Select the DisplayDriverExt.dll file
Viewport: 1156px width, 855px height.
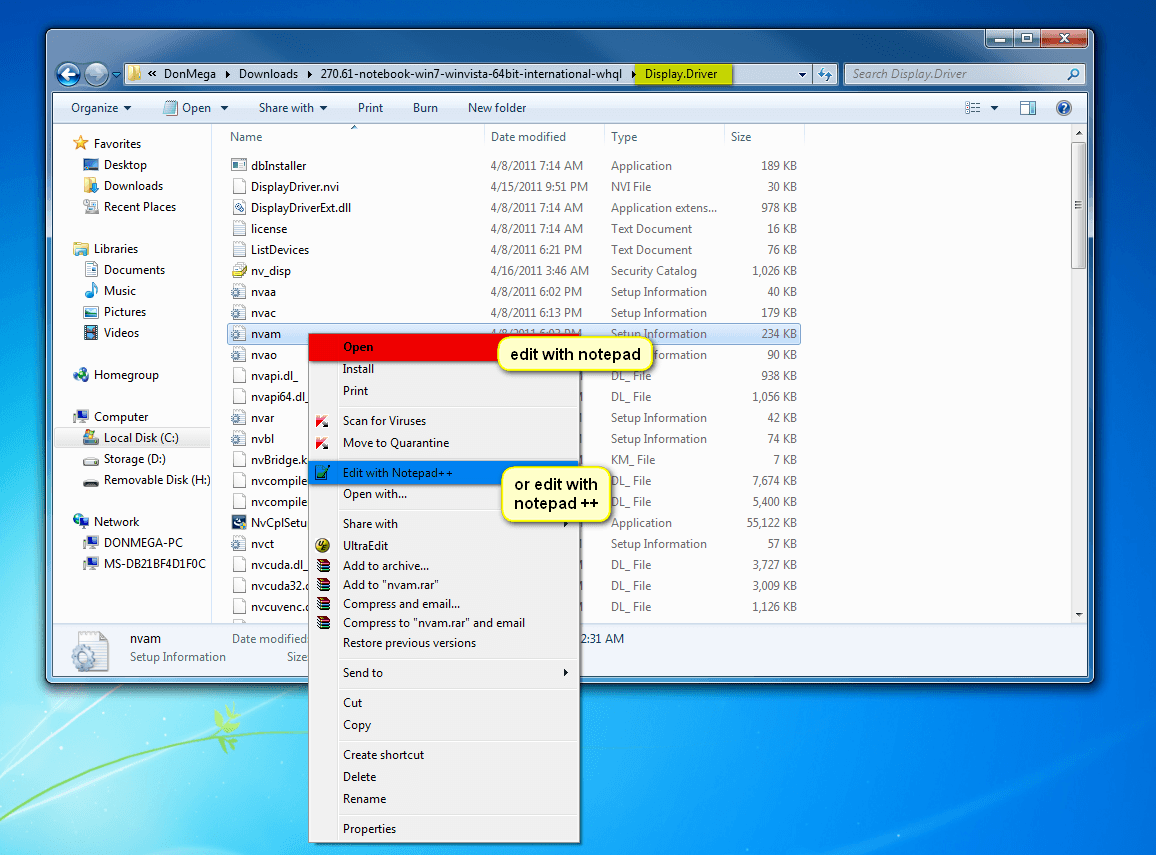(x=300, y=208)
